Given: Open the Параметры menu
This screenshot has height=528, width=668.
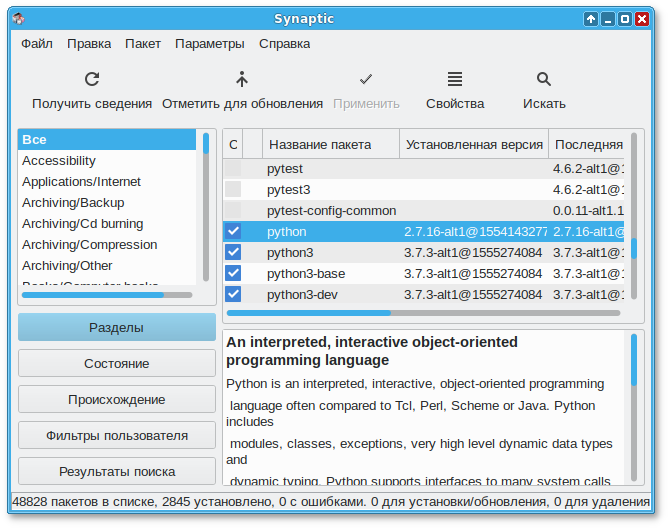Looking at the screenshot, I should click(x=210, y=43).
